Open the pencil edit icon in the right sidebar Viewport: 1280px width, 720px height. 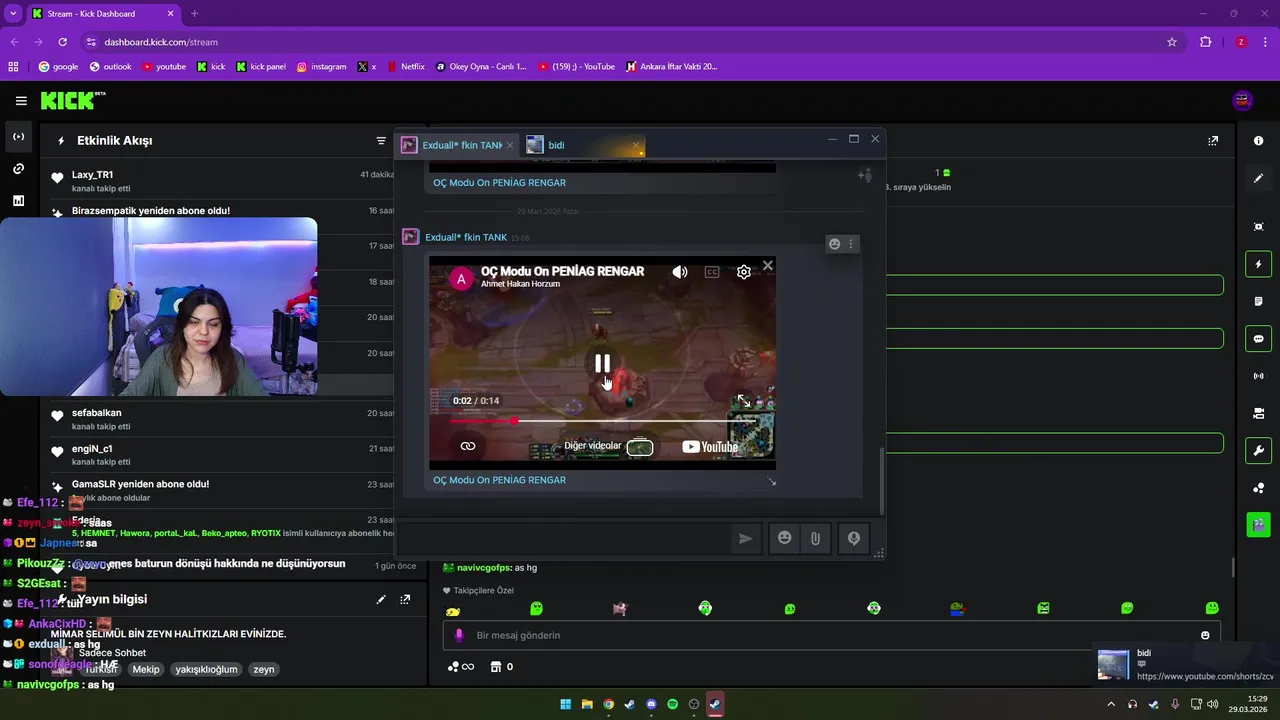click(1258, 178)
